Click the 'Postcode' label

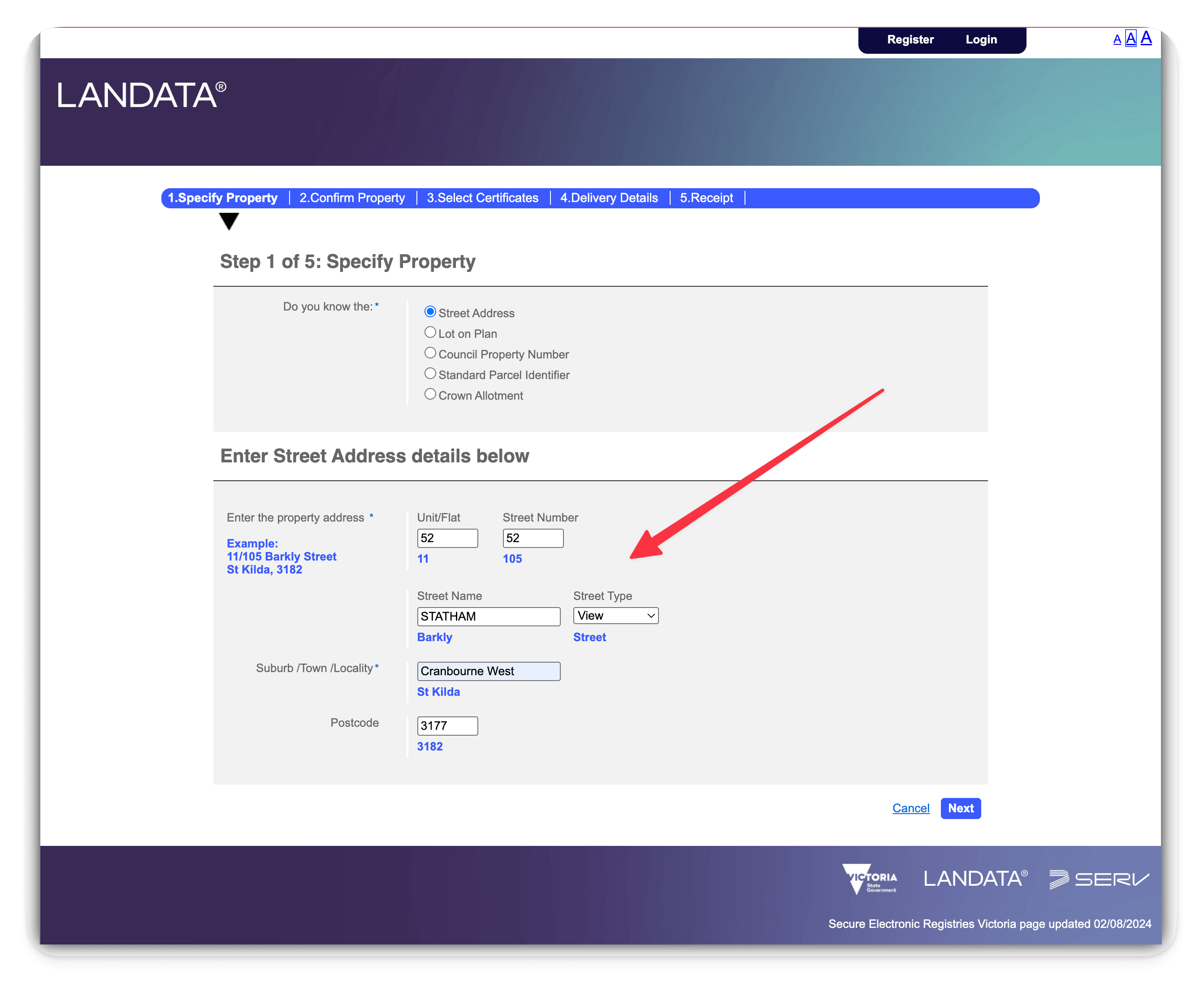(355, 723)
